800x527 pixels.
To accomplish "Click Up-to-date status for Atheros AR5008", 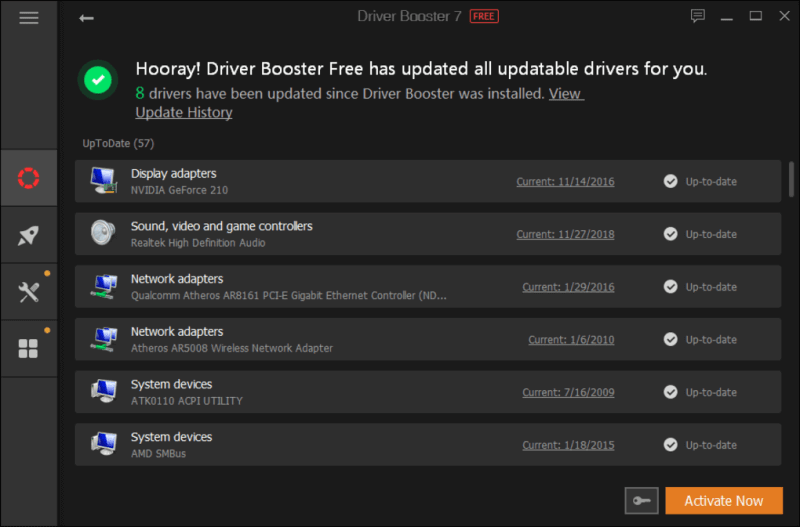I will pos(711,340).
